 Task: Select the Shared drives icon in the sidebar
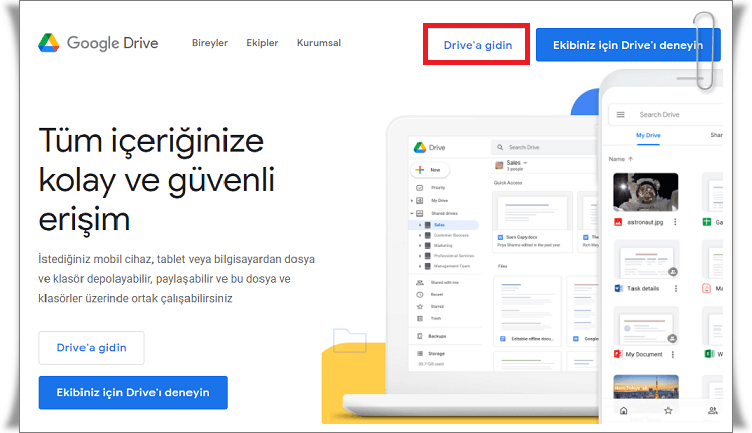point(420,213)
